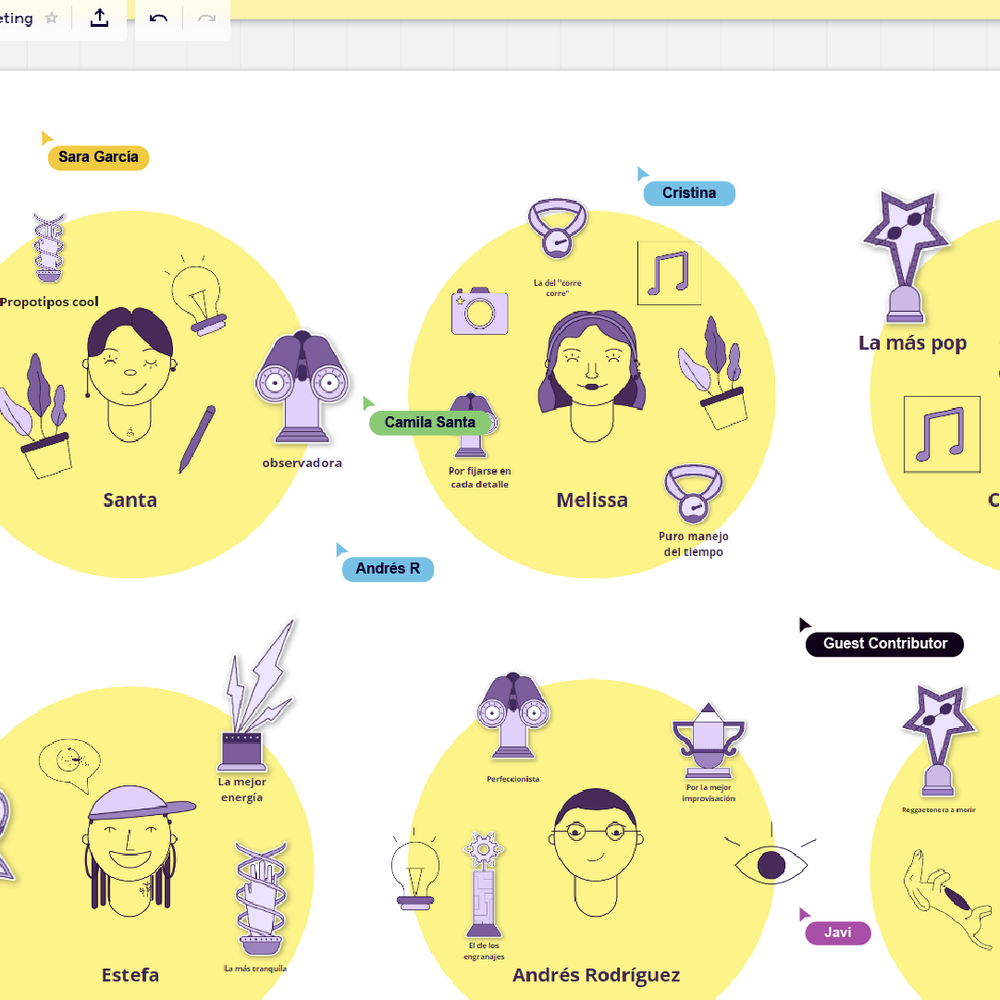This screenshot has height=1000, width=1000.
Task: Select the observadora caption text
Action: pyautogui.click(x=302, y=463)
